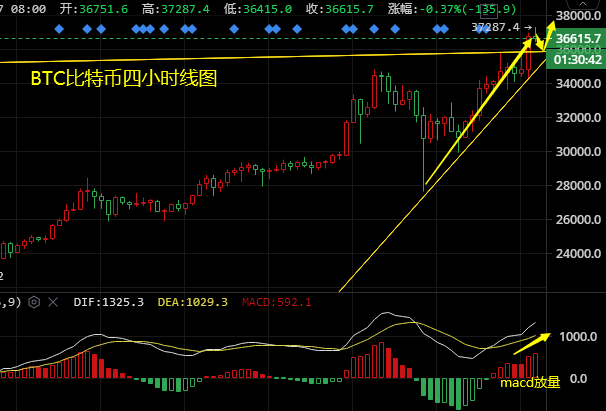Click the 0.0 MACD axis label
The width and height of the screenshot is (606, 411).
pos(579,379)
